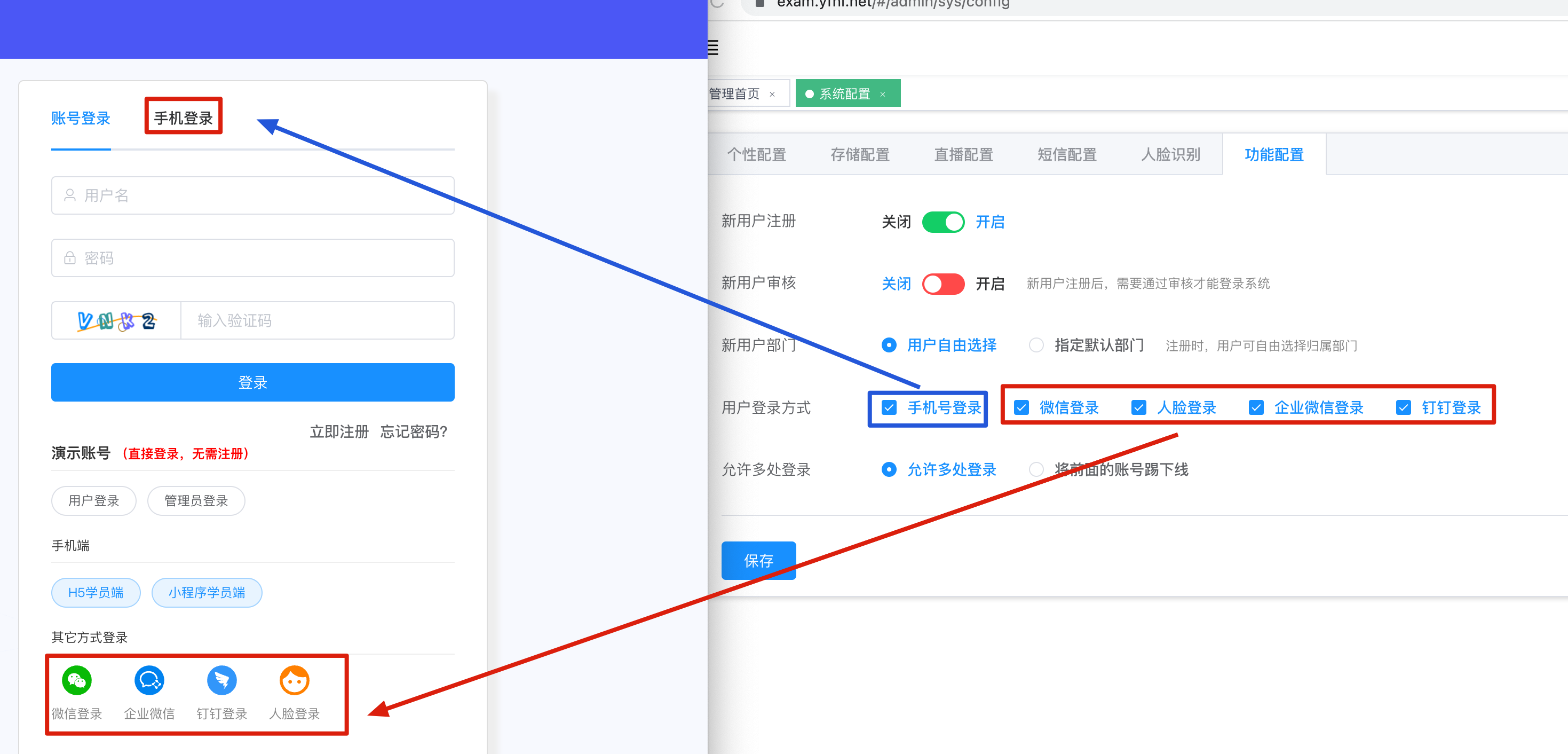Open the 短信配置 tab
This screenshot has width=1568, height=754.
pyautogui.click(x=1067, y=155)
